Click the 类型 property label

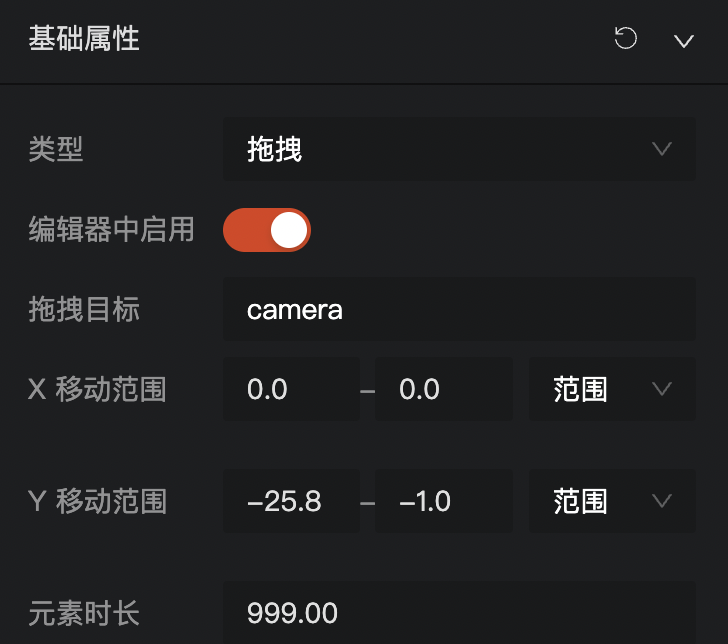point(56,149)
